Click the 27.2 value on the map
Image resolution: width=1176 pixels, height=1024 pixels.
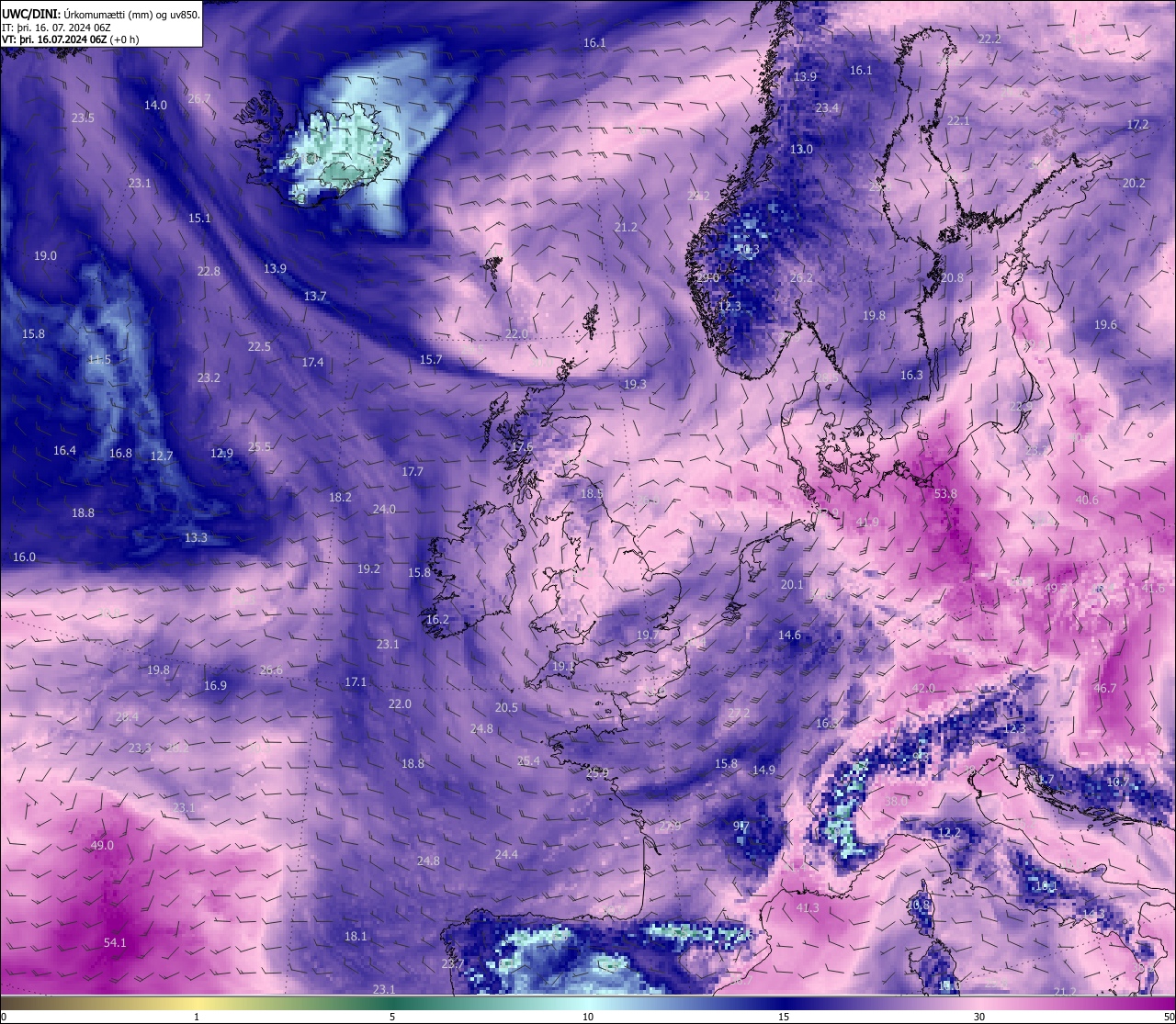[739, 713]
